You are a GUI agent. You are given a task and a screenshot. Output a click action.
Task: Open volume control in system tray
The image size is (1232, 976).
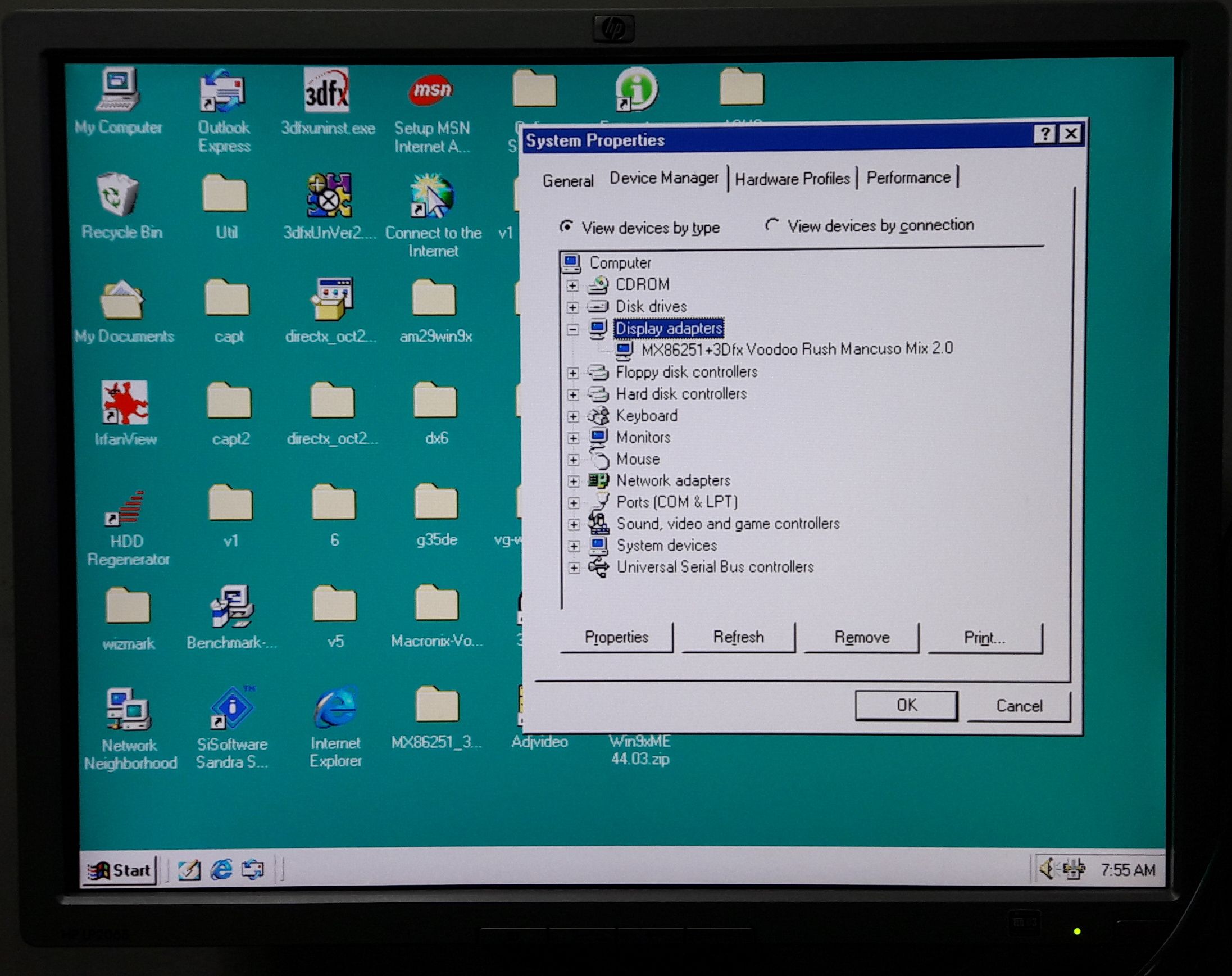point(1047,869)
